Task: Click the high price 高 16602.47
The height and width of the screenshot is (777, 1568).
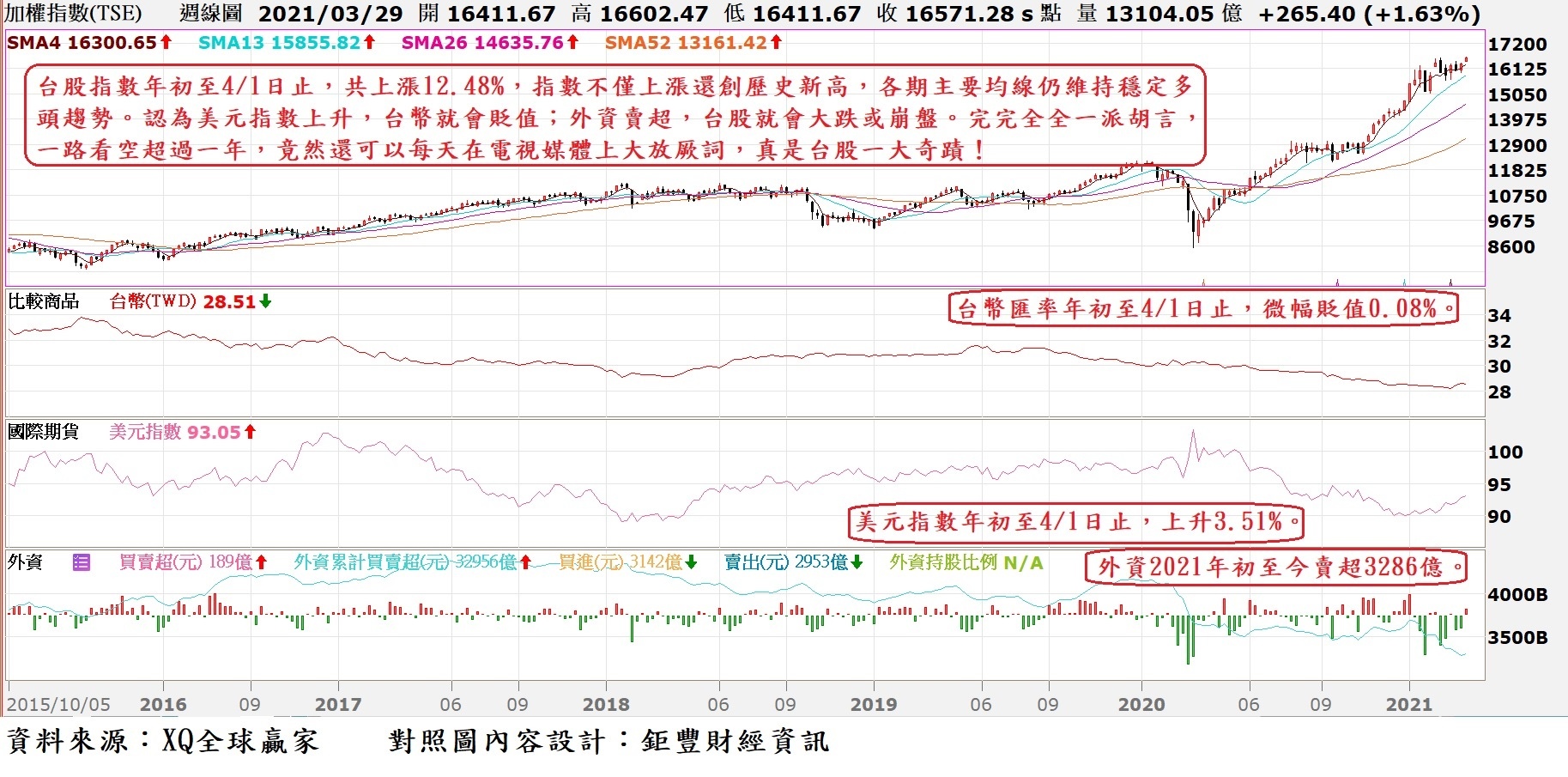Action: pyautogui.click(x=640, y=14)
